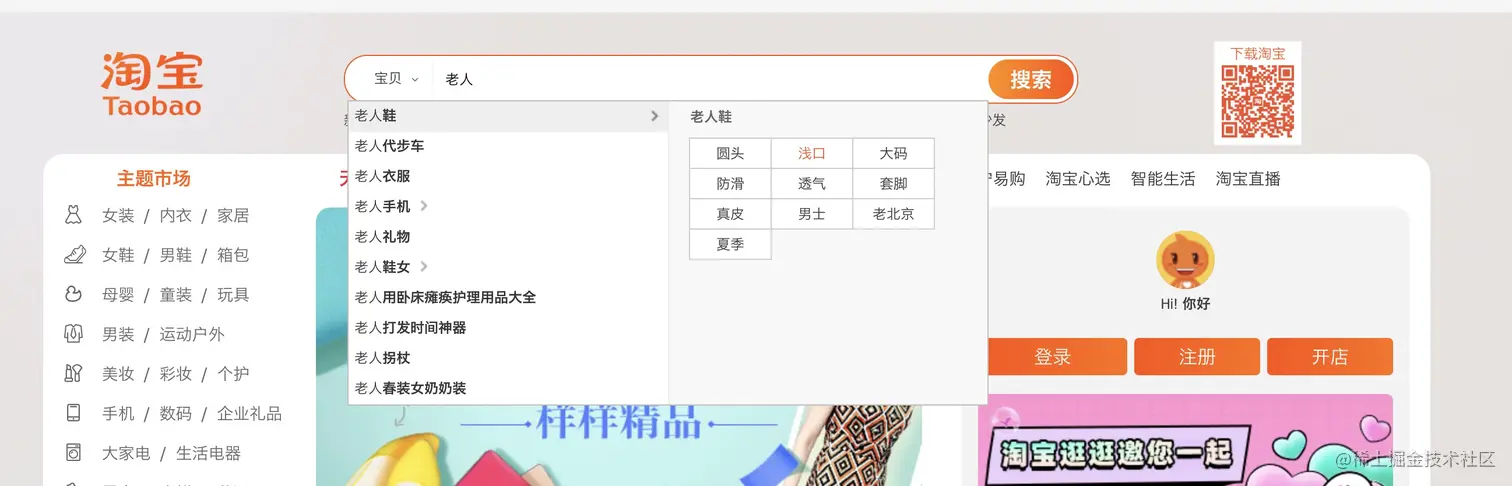1512x486 pixels.
Task: Click the 数码 category link
Action: tap(176, 413)
